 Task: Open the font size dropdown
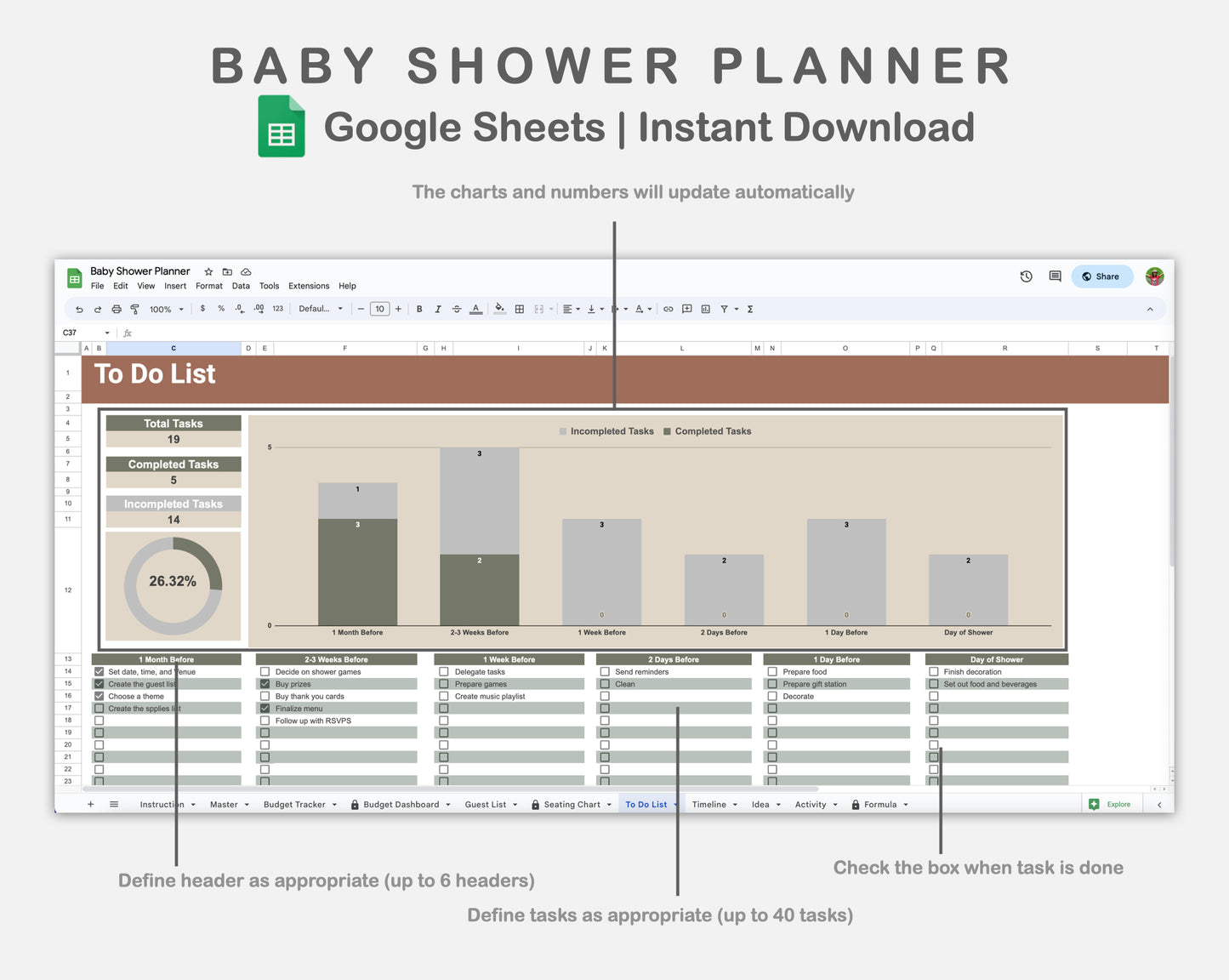click(x=379, y=309)
